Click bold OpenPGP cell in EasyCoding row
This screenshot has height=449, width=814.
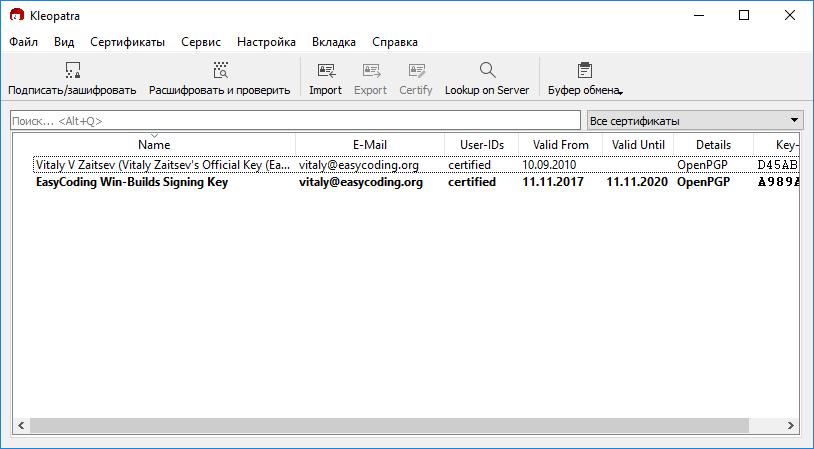coord(703,182)
